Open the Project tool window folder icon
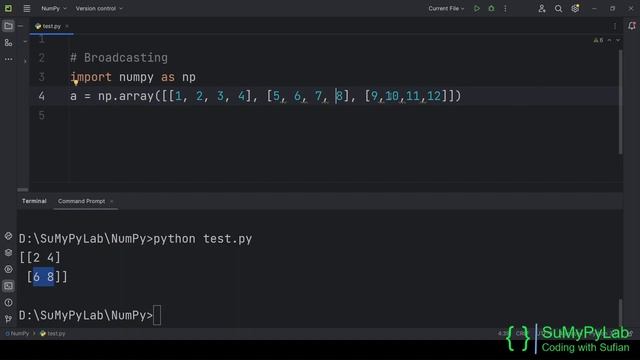Image resolution: width=640 pixels, height=360 pixels. click(x=8, y=26)
